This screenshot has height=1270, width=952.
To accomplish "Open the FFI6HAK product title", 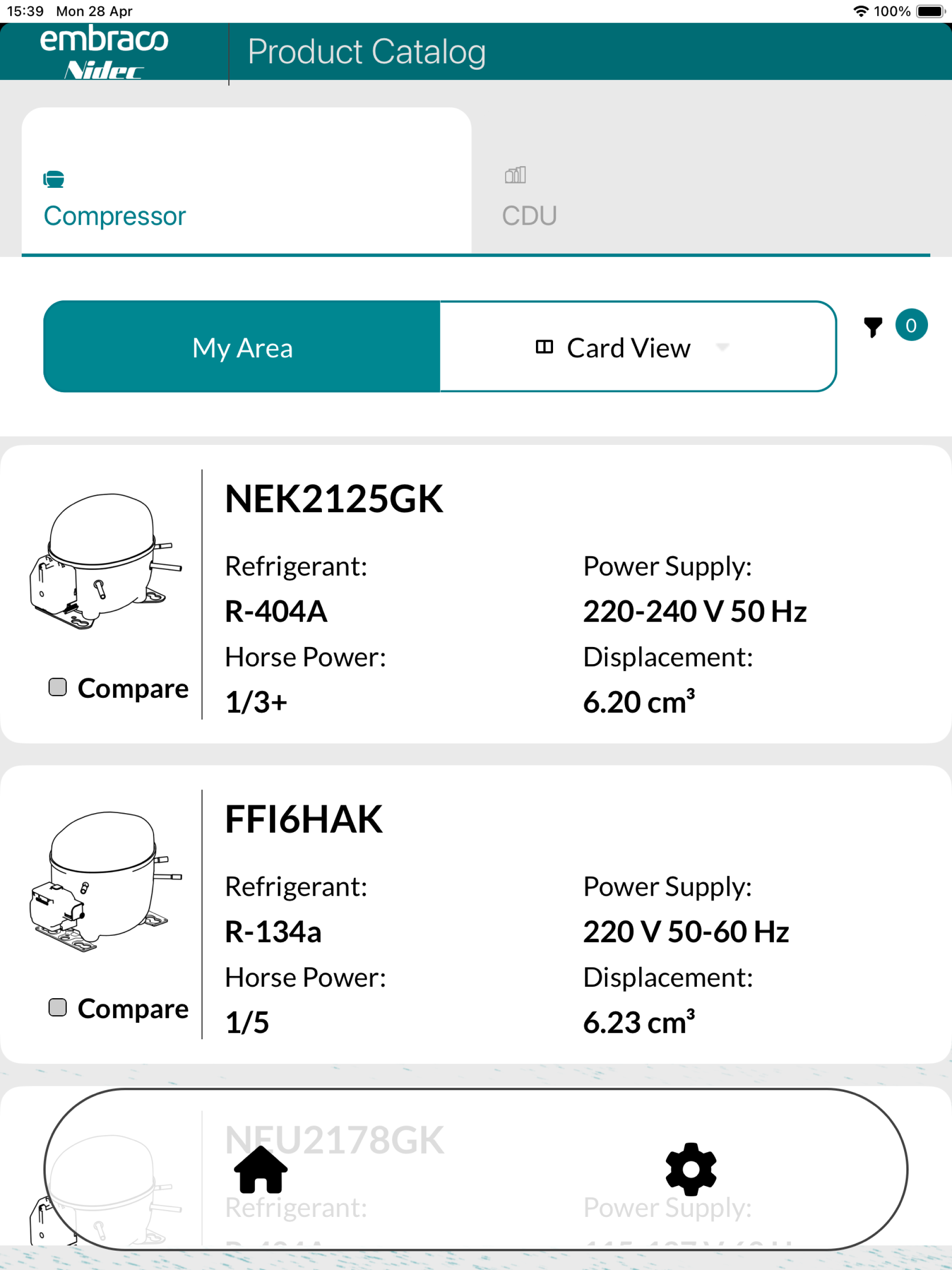I will click(x=303, y=819).
